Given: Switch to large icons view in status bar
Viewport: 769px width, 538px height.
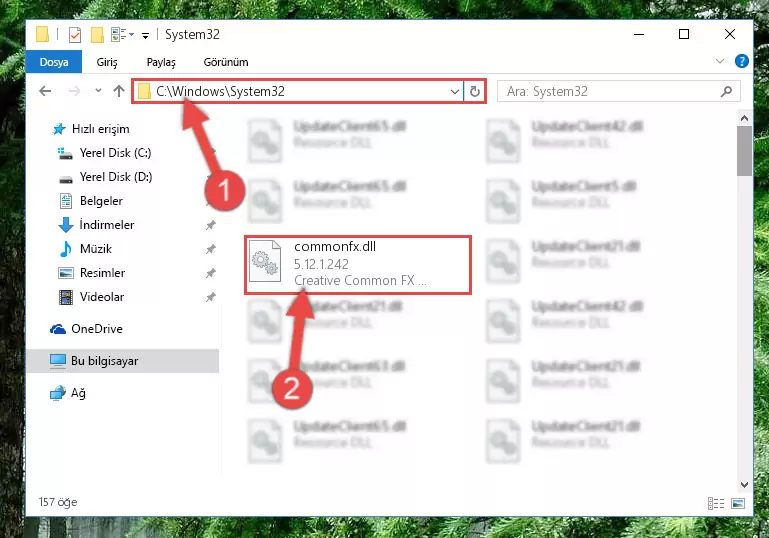Looking at the screenshot, I should point(738,503).
